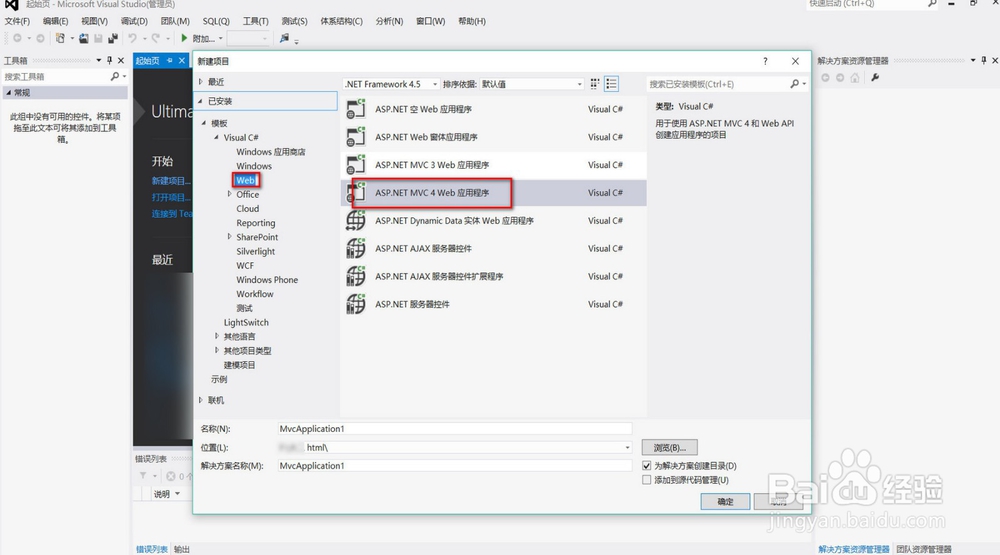This screenshot has width=1000, height=555.
Task: Click the Open File toolbar icon
Action: [x=84, y=38]
